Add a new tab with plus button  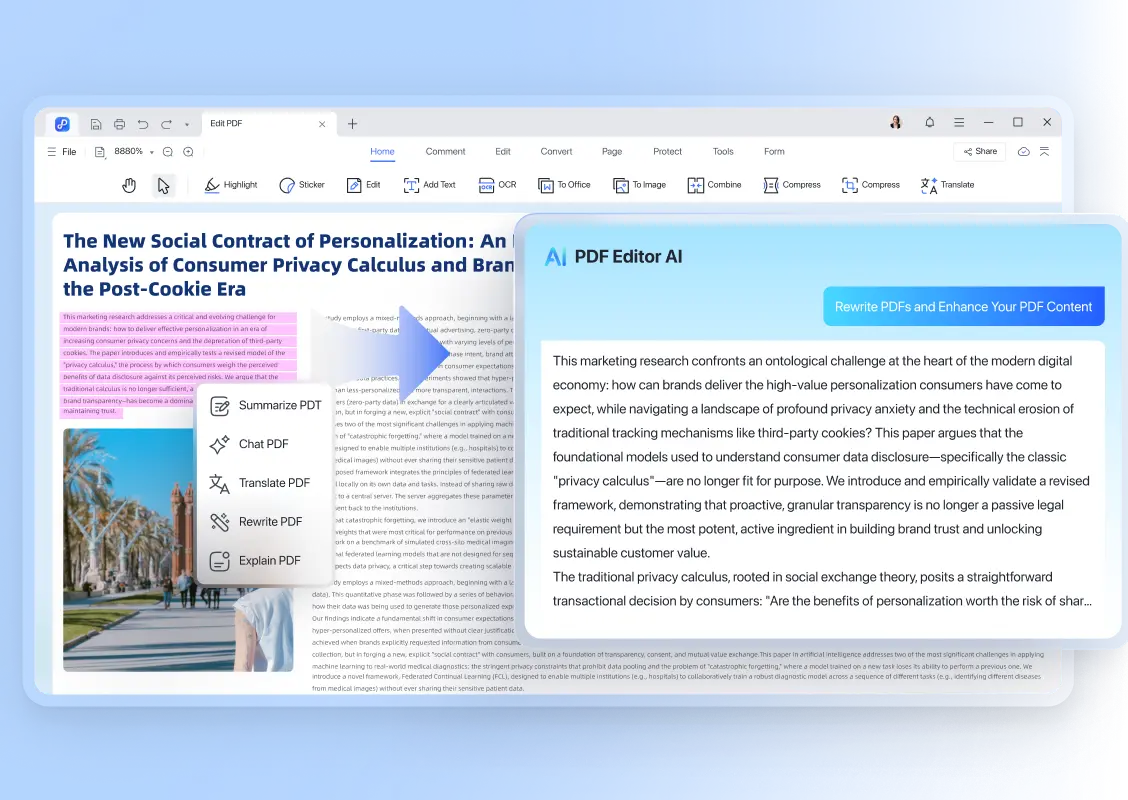352,124
